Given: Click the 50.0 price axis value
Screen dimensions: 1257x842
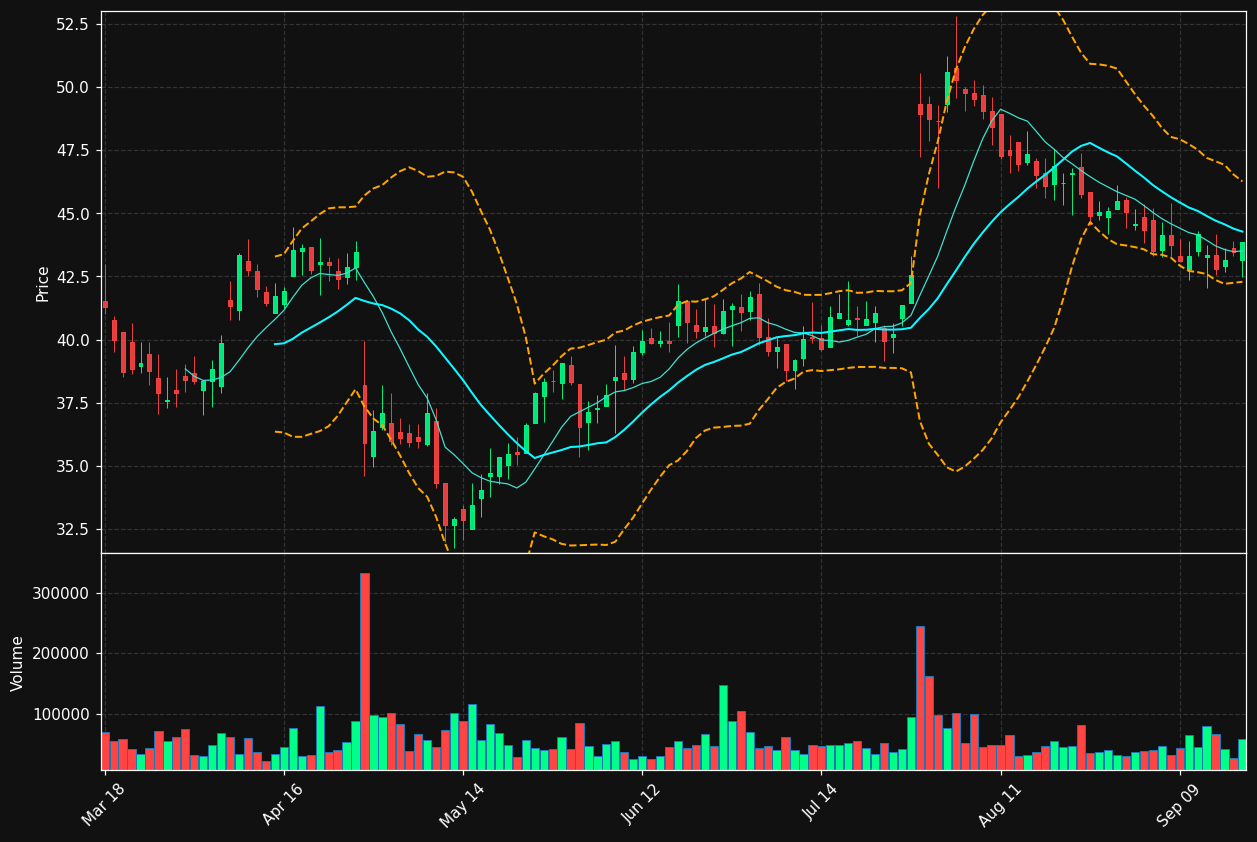Looking at the screenshot, I should 73,87.
